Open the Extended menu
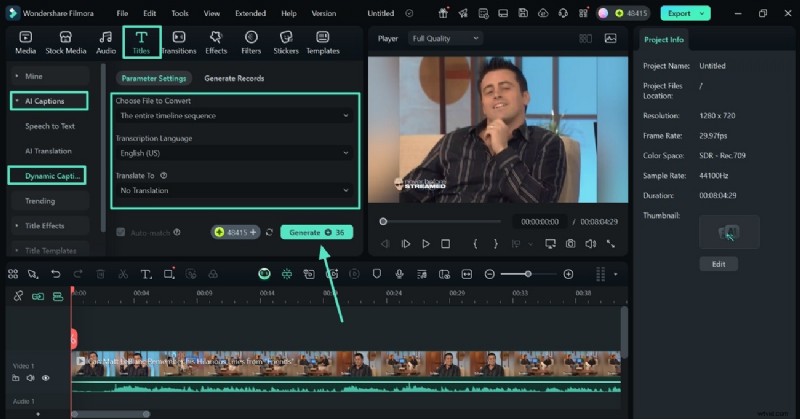Screen dimensions: 800x419 [x=250, y=14]
